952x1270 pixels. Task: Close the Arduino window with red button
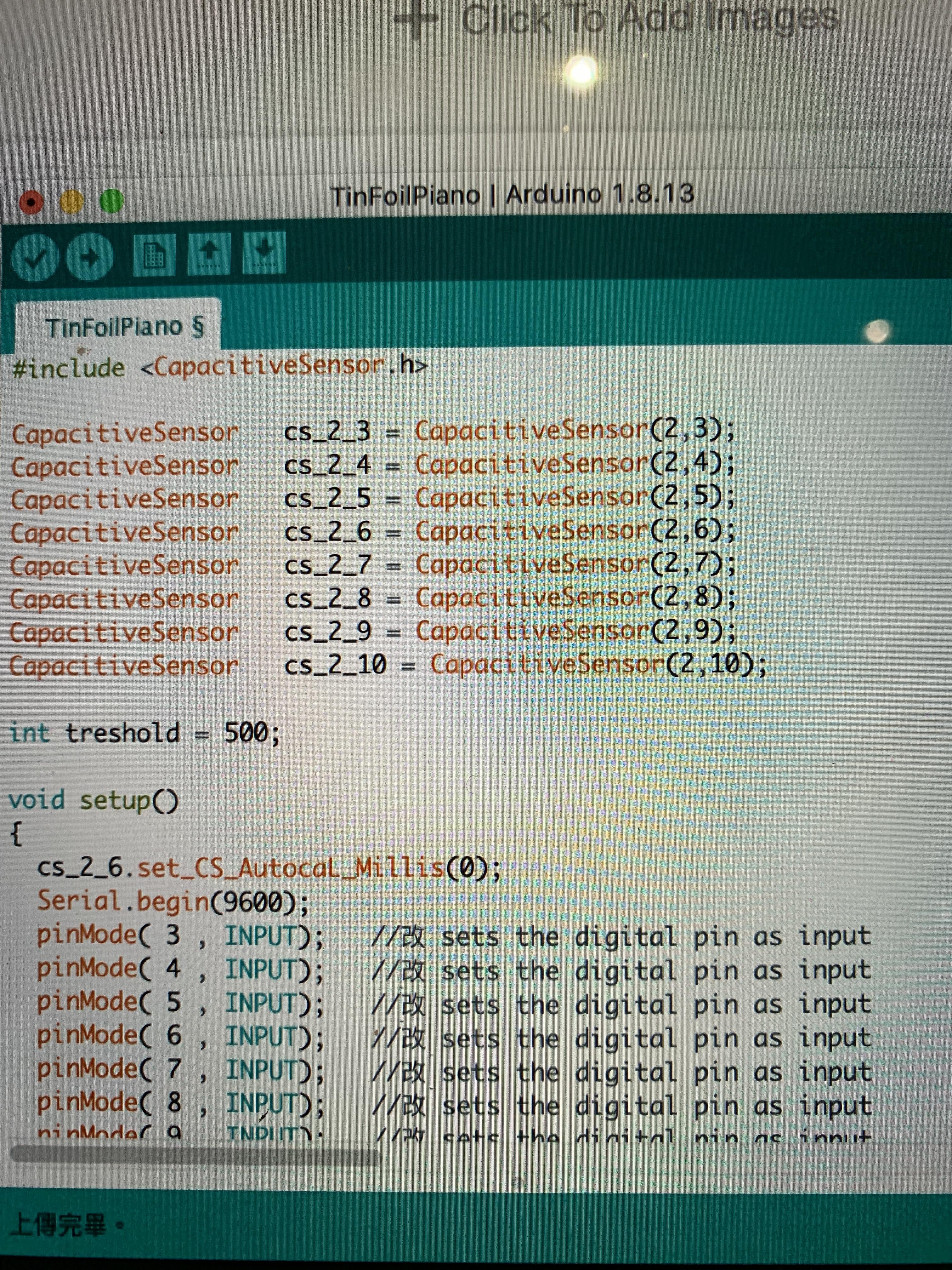pos(31,202)
